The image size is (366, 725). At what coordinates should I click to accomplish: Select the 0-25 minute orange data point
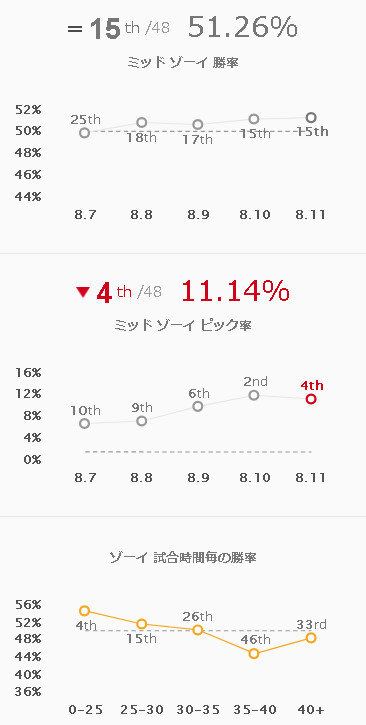[85, 611]
